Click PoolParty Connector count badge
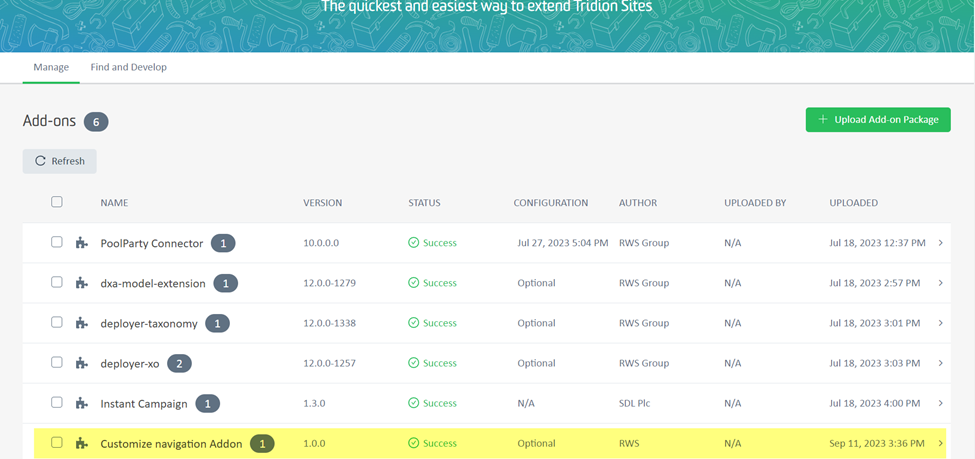Image resolution: width=975 pixels, height=459 pixels. coord(223,243)
